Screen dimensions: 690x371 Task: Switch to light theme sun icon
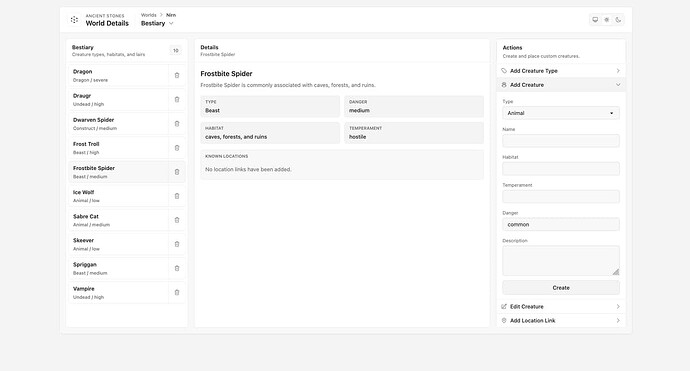[606, 20]
